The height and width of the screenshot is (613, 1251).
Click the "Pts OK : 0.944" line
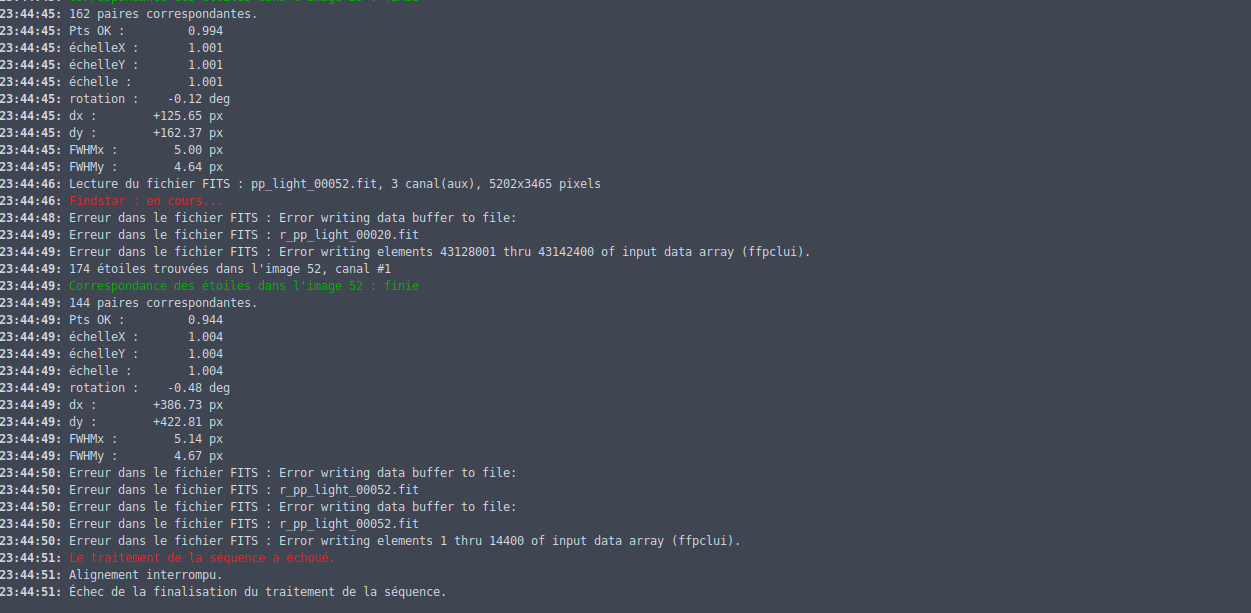point(146,320)
